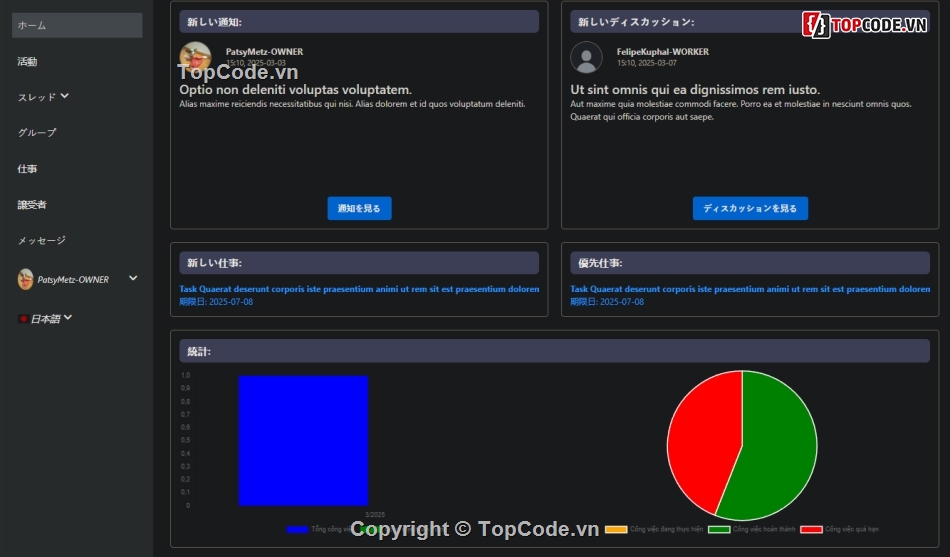Click the sidebar PatsyMetz-OWNER avatar image
The width and height of the screenshot is (950, 557).
click(25, 279)
